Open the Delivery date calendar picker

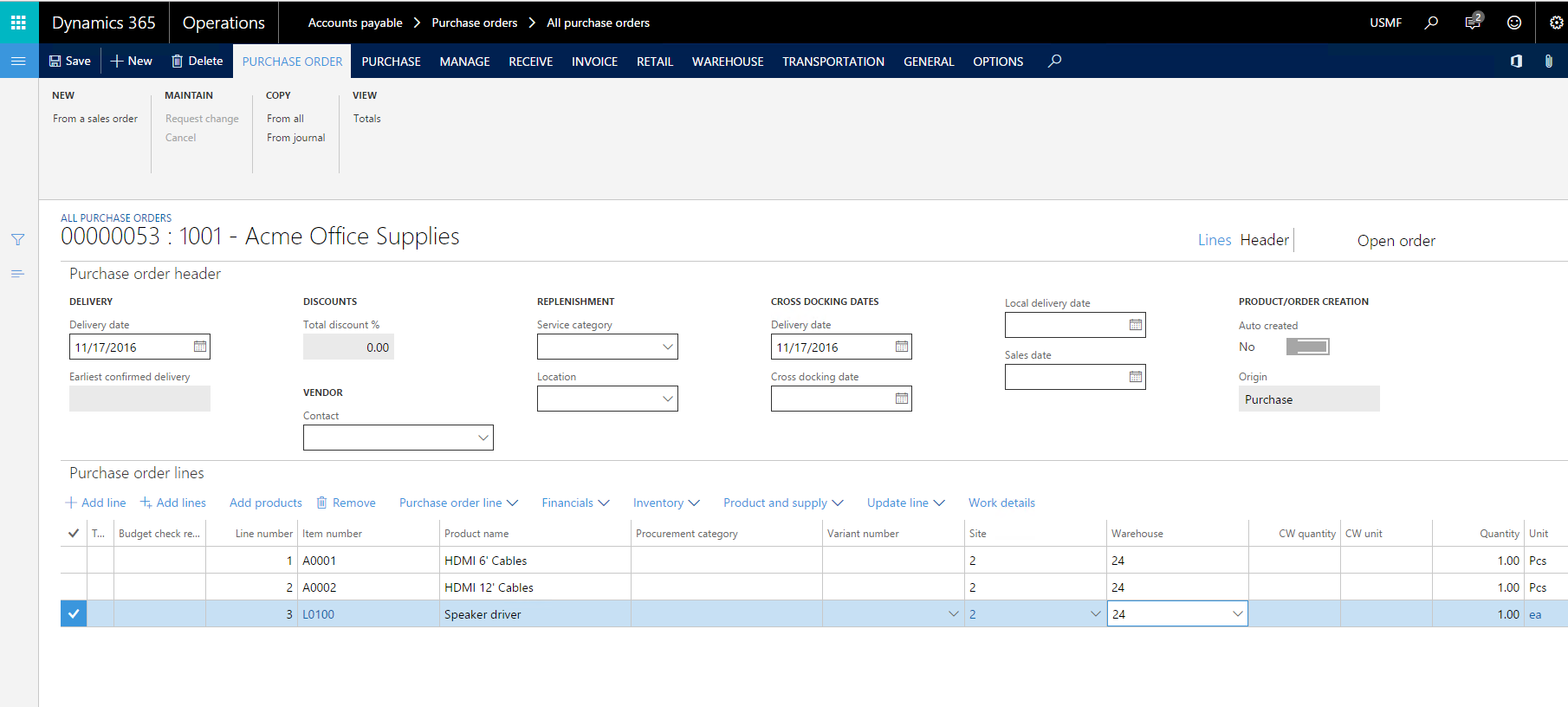(200, 347)
